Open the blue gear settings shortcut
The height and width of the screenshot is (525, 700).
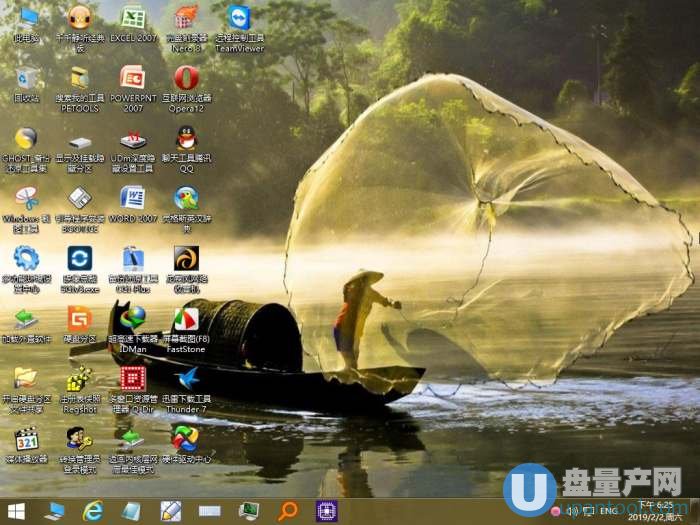click(x=27, y=270)
